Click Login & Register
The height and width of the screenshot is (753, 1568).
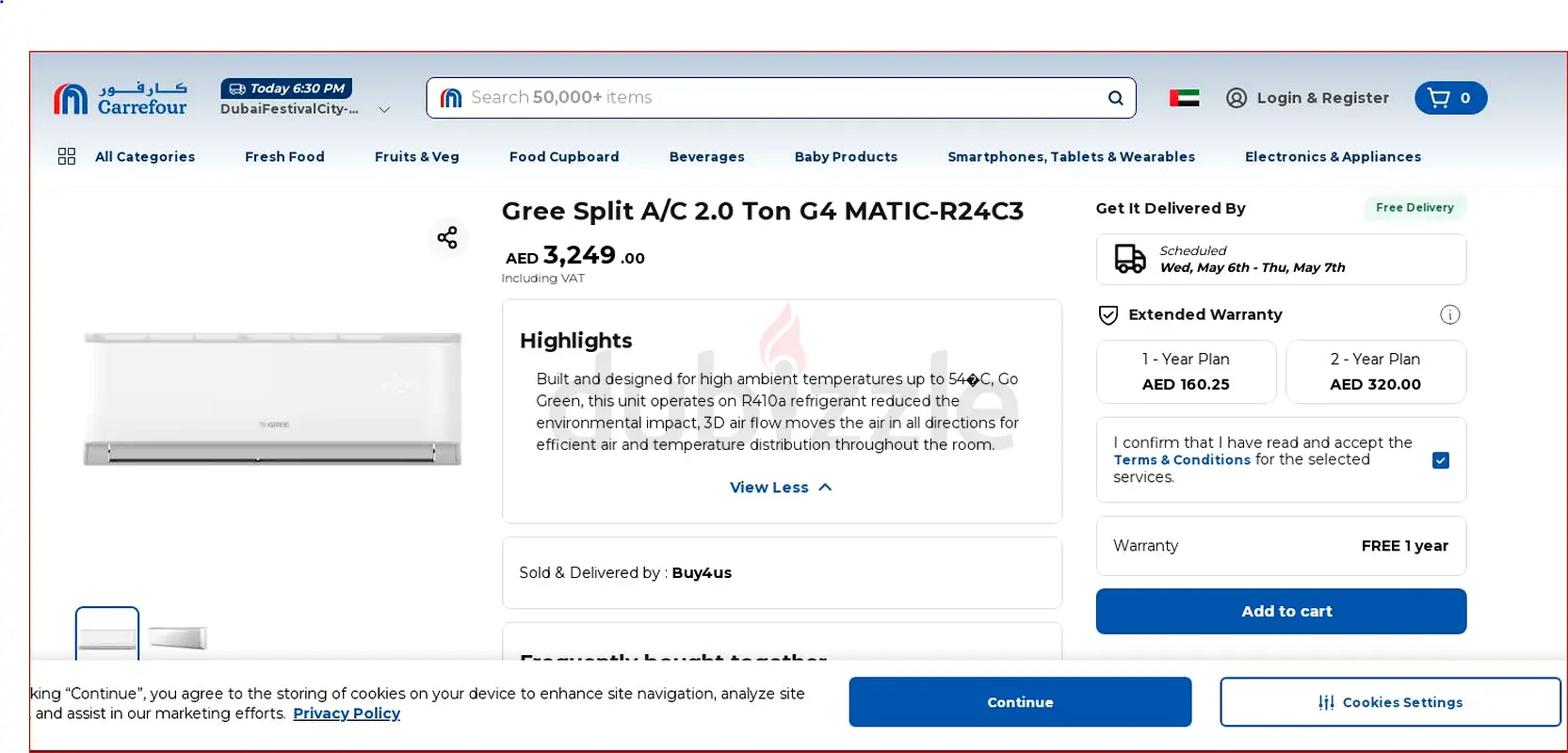(1322, 98)
